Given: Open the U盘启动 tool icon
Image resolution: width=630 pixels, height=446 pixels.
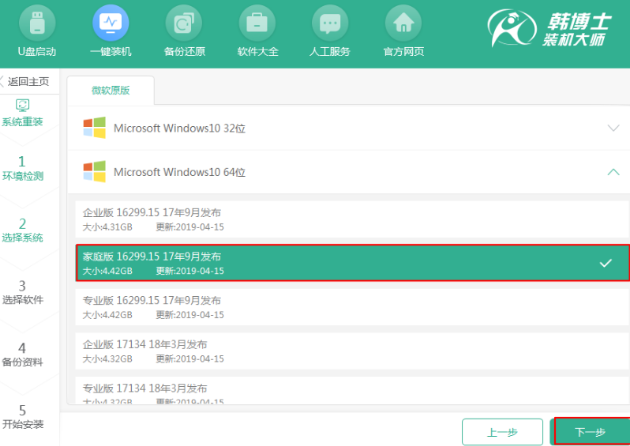Looking at the screenshot, I should [x=37, y=24].
